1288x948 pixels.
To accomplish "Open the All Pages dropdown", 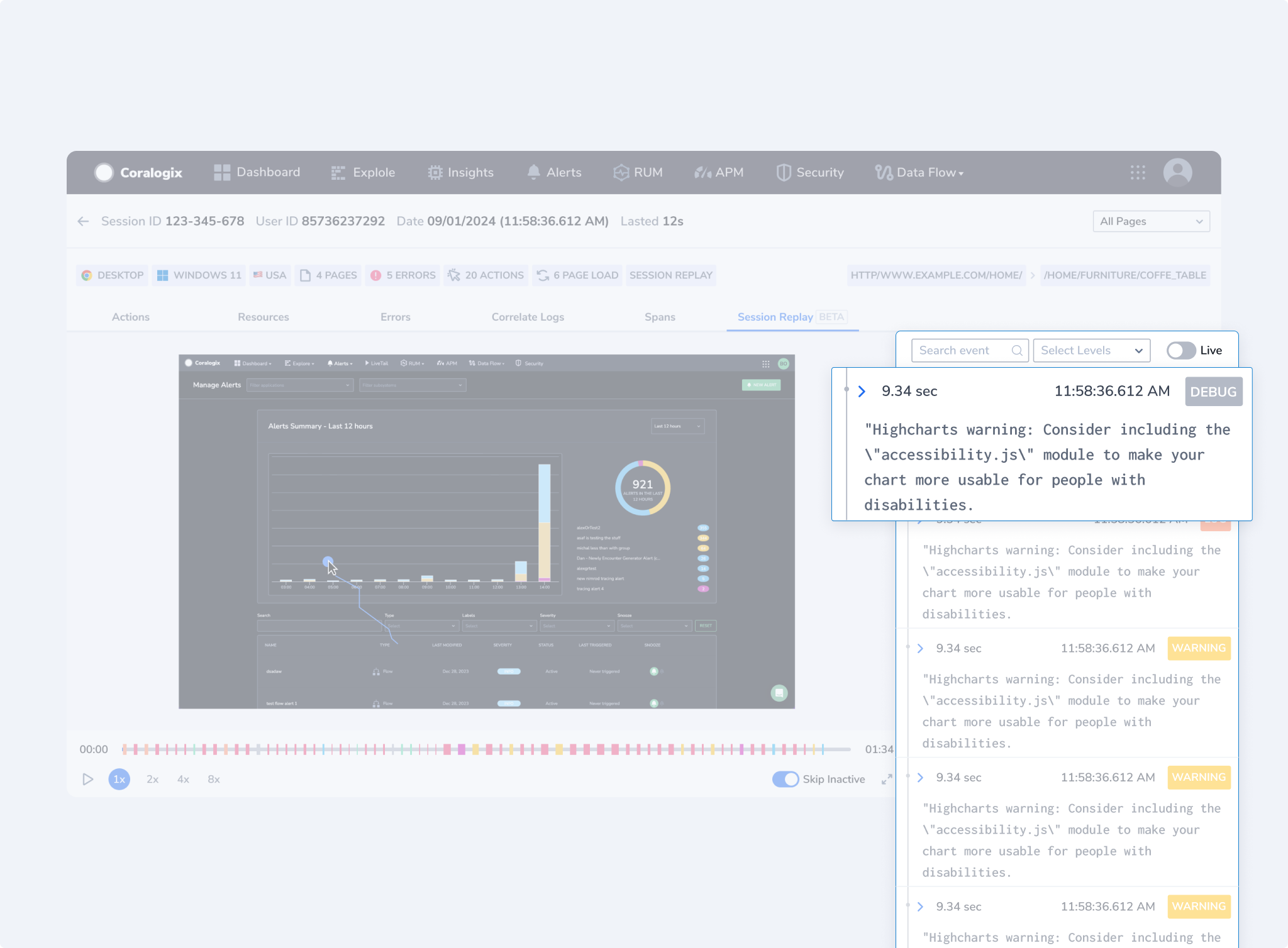I will (x=1151, y=221).
